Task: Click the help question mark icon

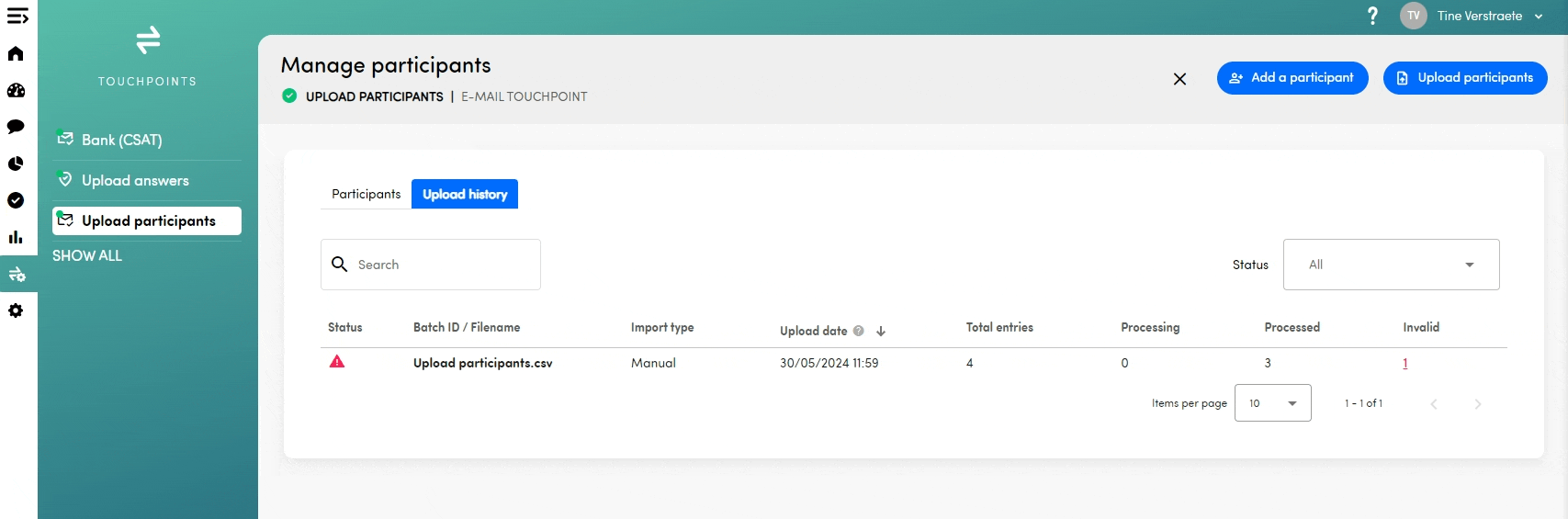Action: point(1372,16)
